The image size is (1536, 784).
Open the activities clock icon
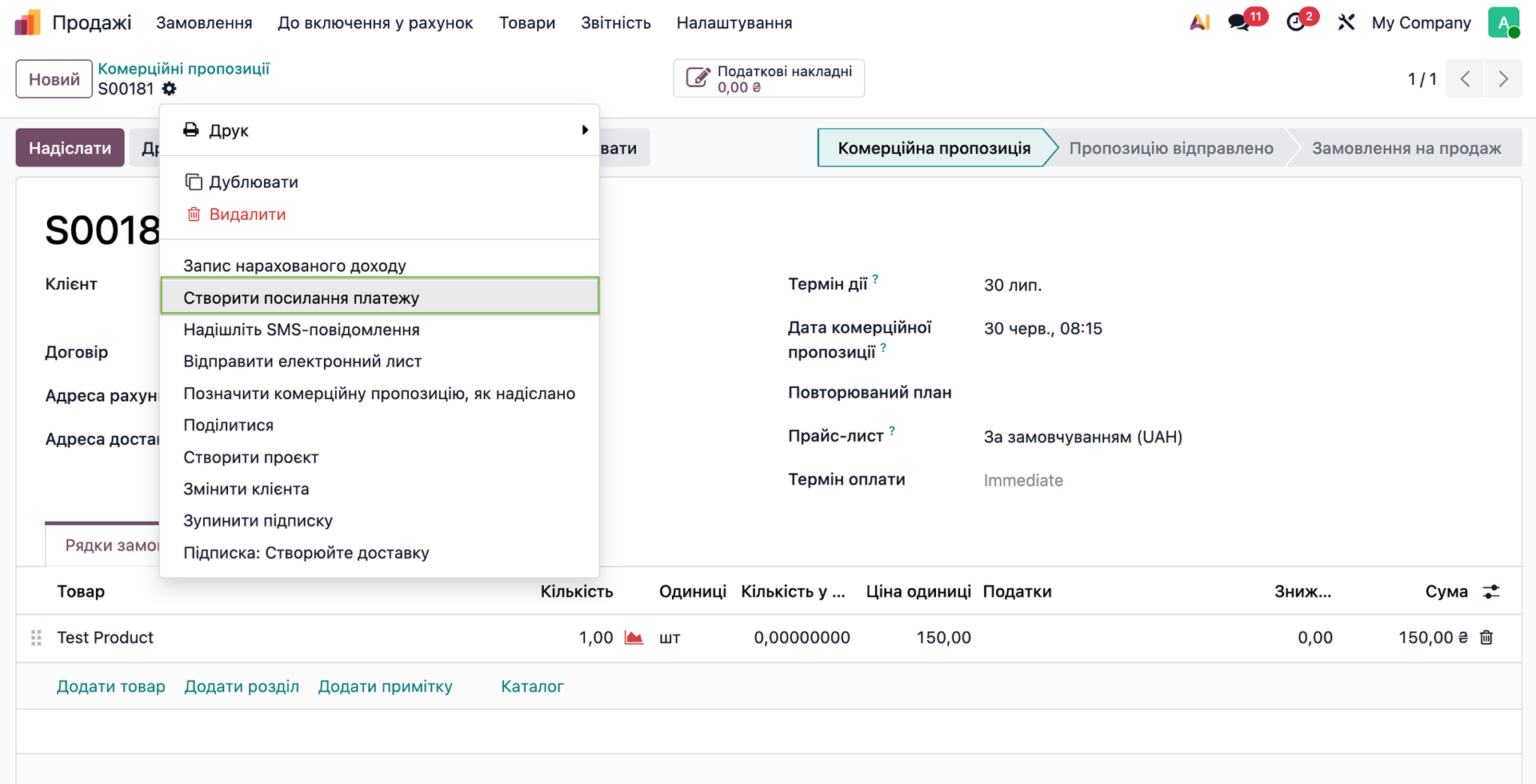point(1296,22)
